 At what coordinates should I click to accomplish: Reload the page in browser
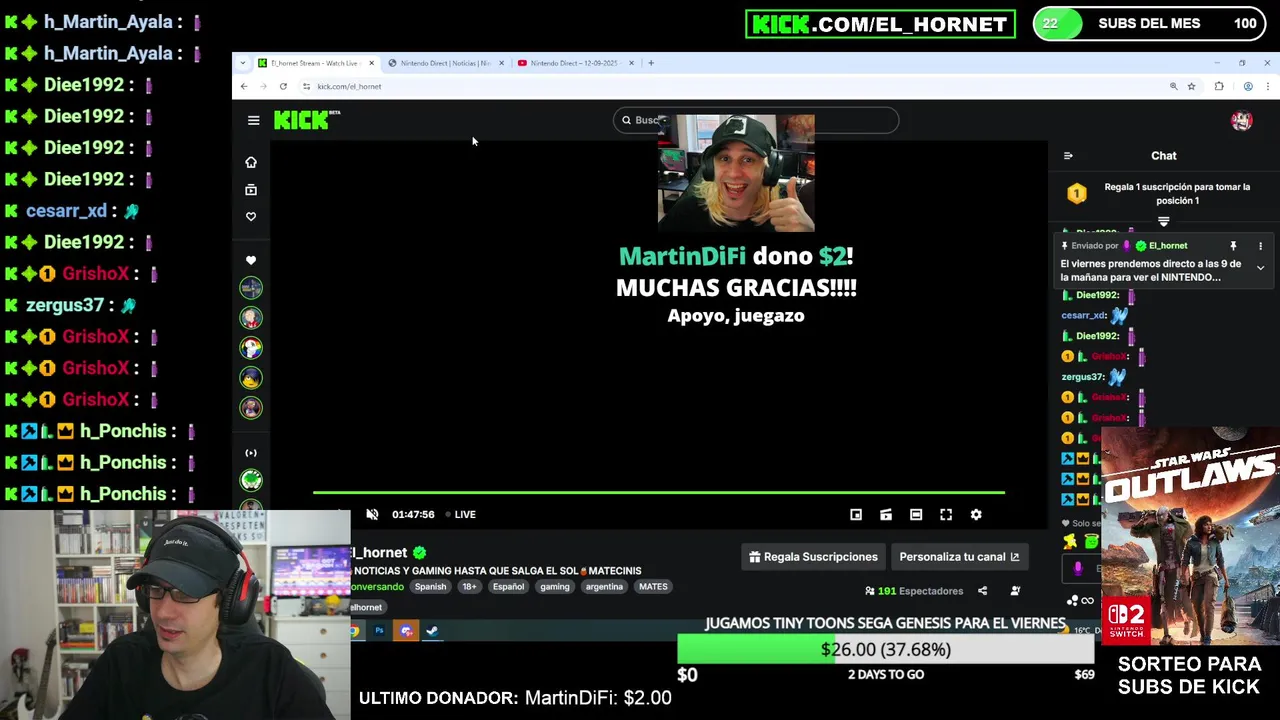point(283,86)
